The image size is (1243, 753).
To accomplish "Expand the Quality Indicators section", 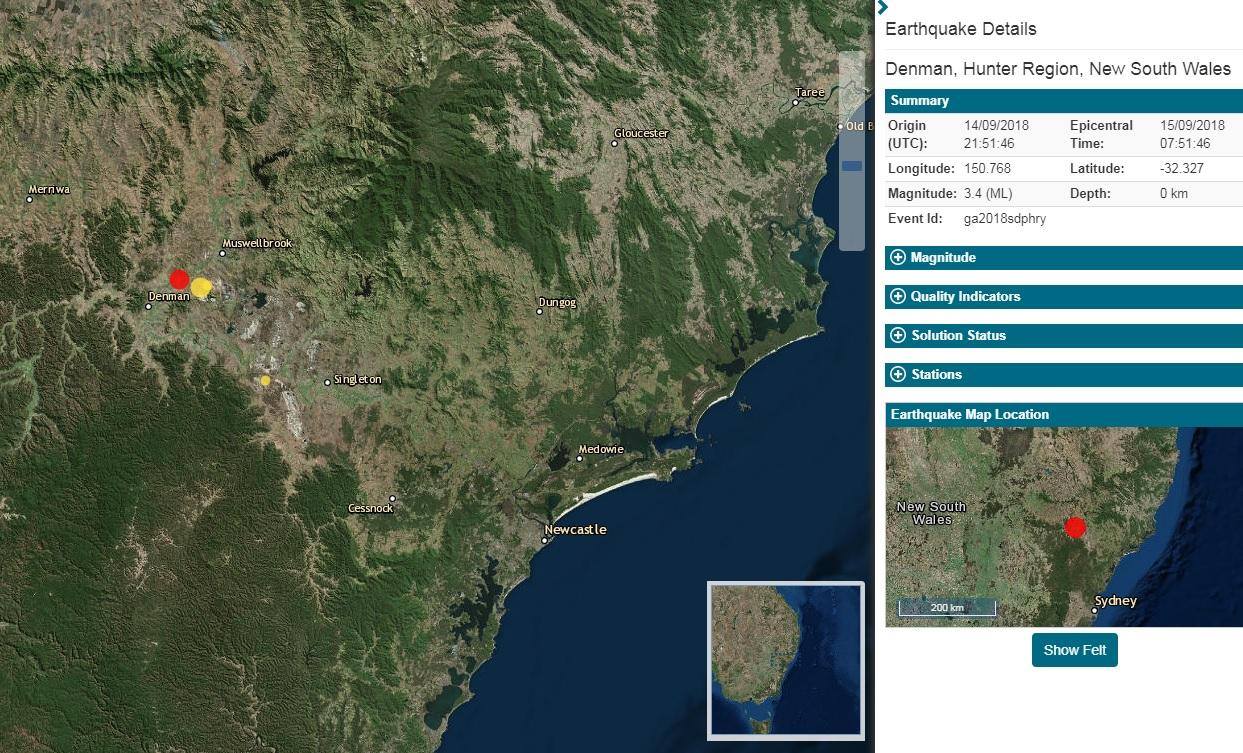I will (x=897, y=296).
